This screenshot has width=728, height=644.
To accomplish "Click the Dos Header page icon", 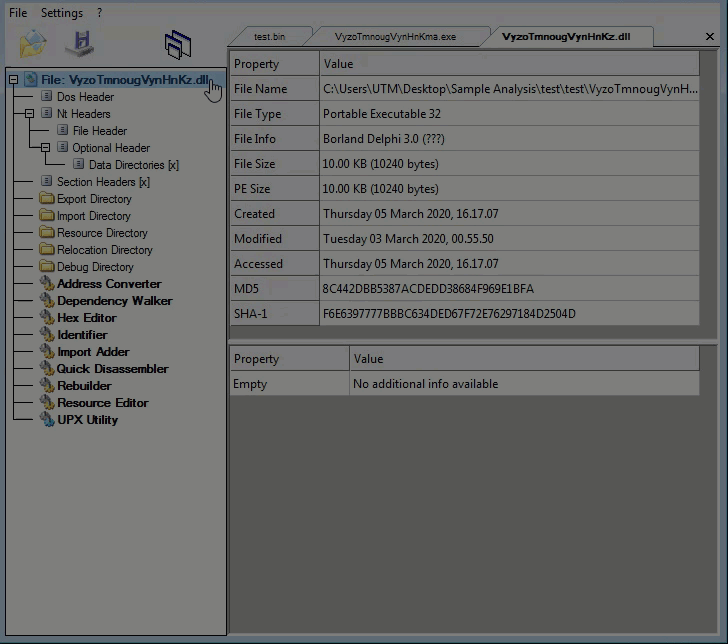I will [x=46, y=96].
